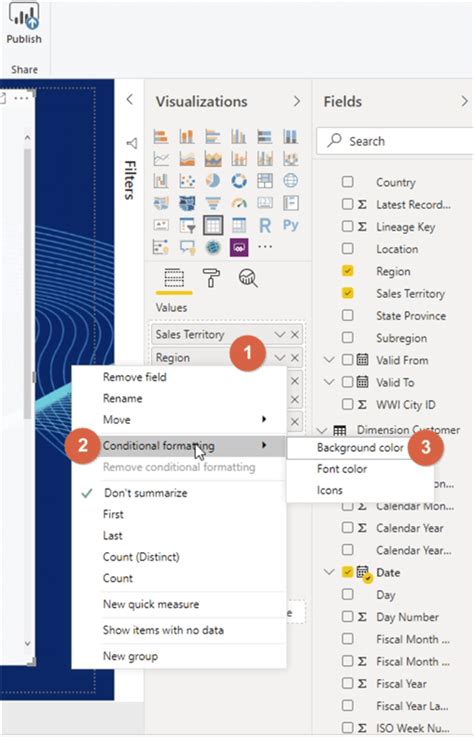
Task: Open the Analytics magnifier tab
Action: (248, 278)
